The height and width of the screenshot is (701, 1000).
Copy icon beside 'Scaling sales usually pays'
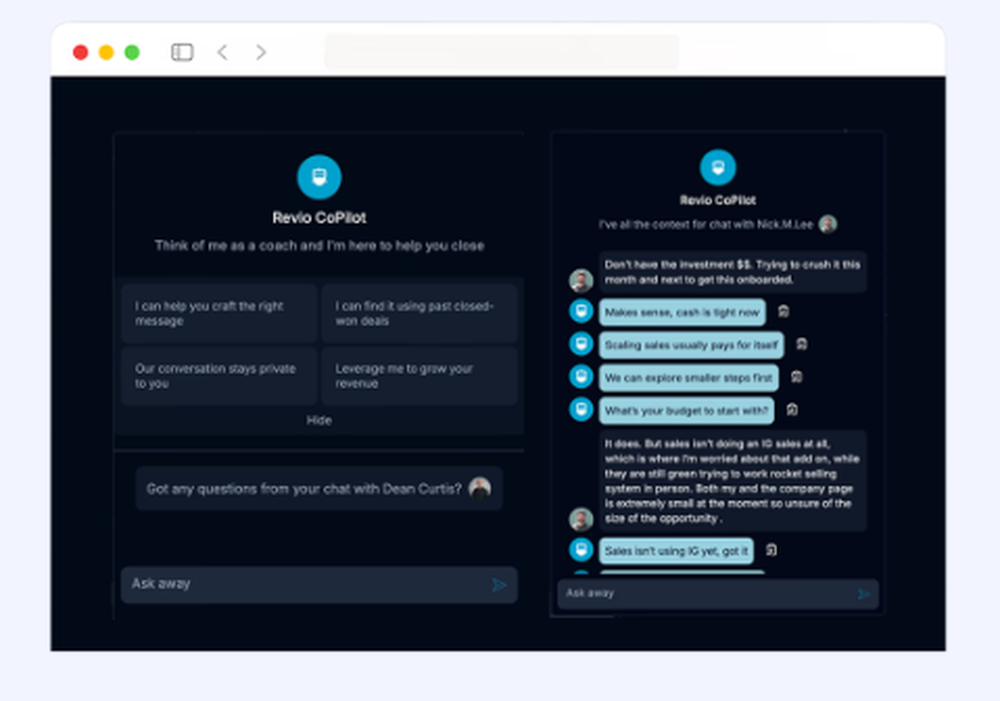coord(802,344)
